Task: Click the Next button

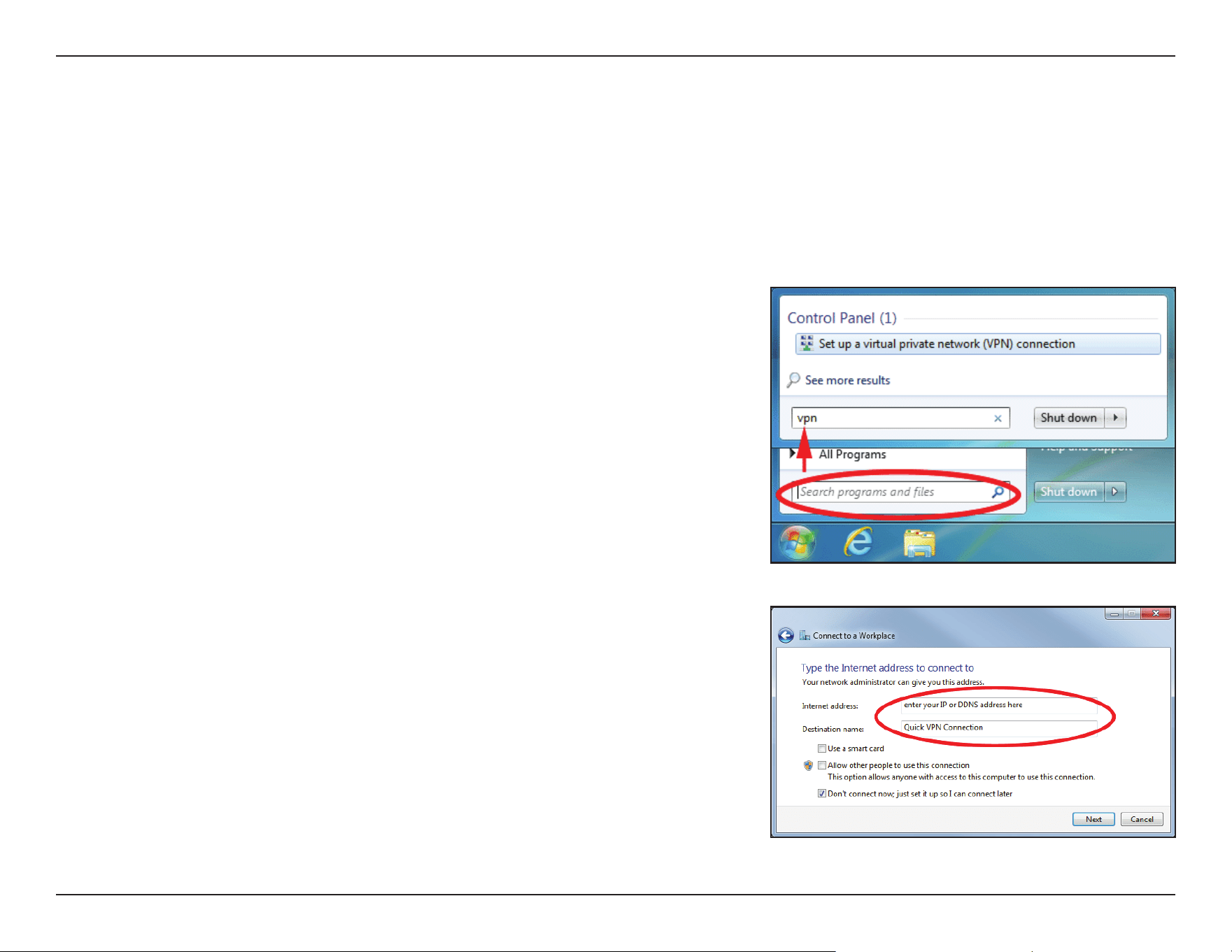Action: (x=1093, y=819)
